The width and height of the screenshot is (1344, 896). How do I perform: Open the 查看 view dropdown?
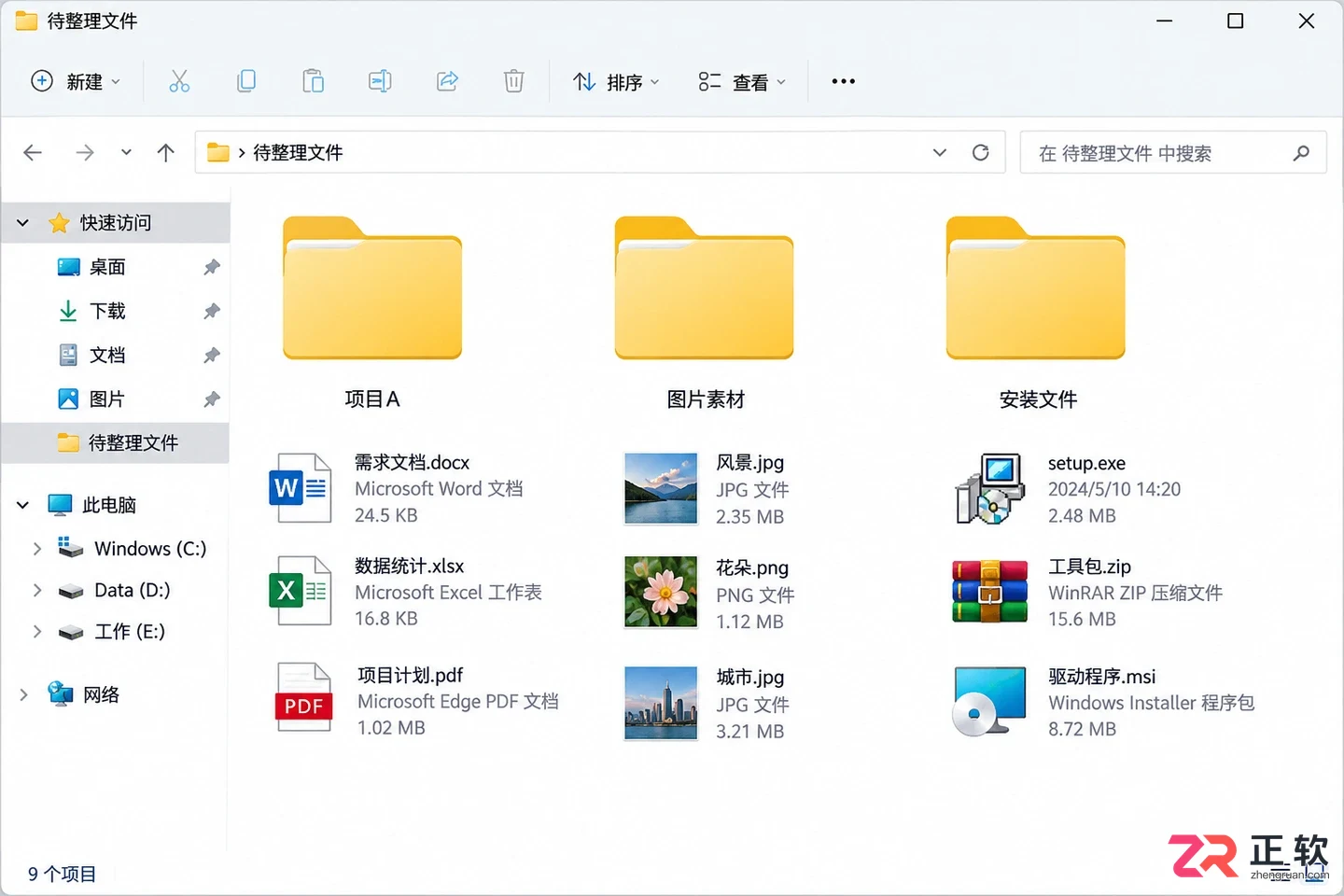coord(742,82)
